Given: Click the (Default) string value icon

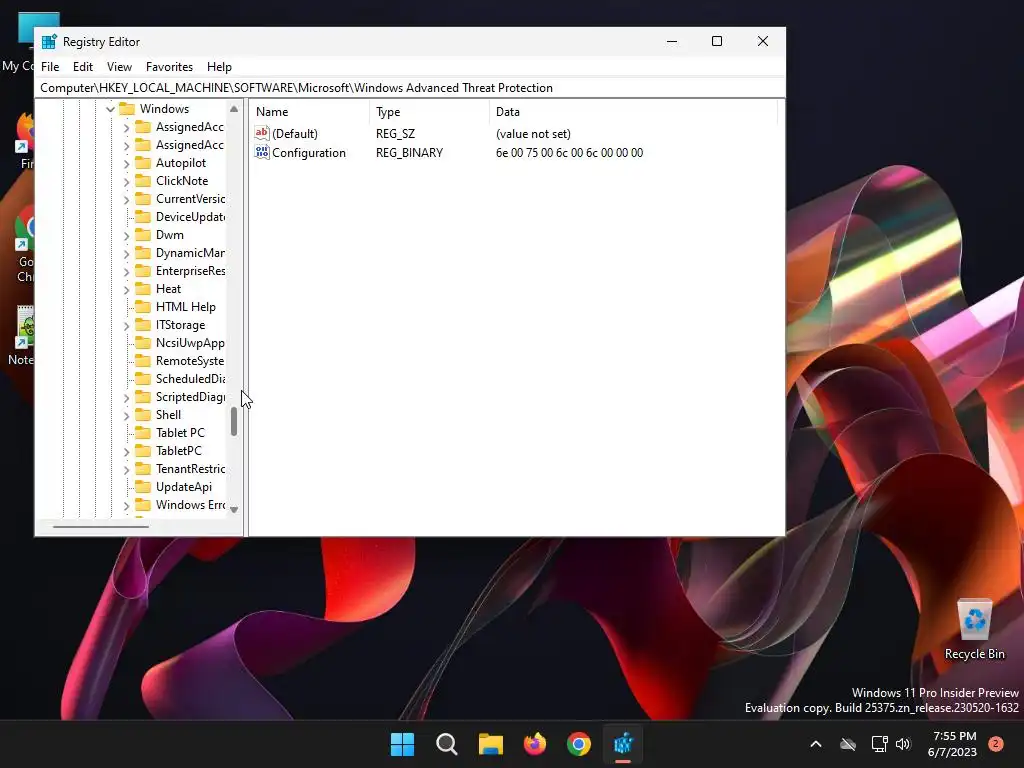Looking at the screenshot, I should click(262, 133).
